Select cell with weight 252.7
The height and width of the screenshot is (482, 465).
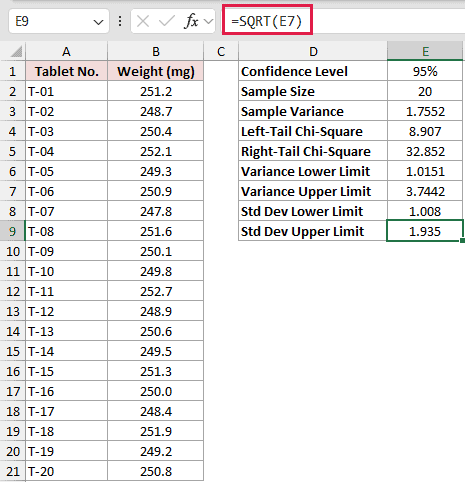[156, 291]
